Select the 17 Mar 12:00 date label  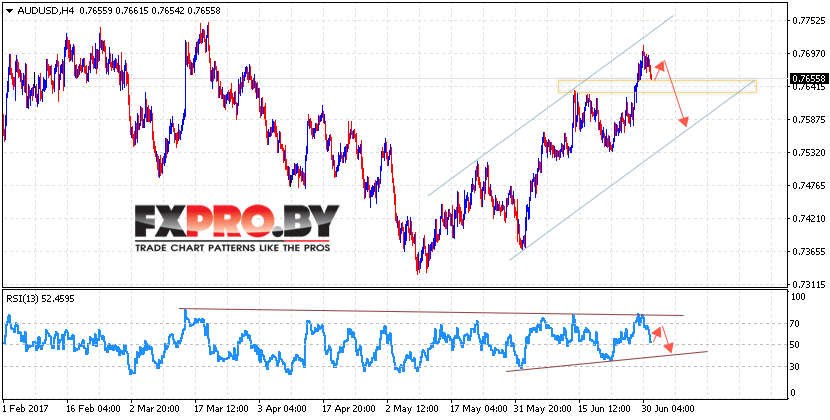(x=222, y=409)
